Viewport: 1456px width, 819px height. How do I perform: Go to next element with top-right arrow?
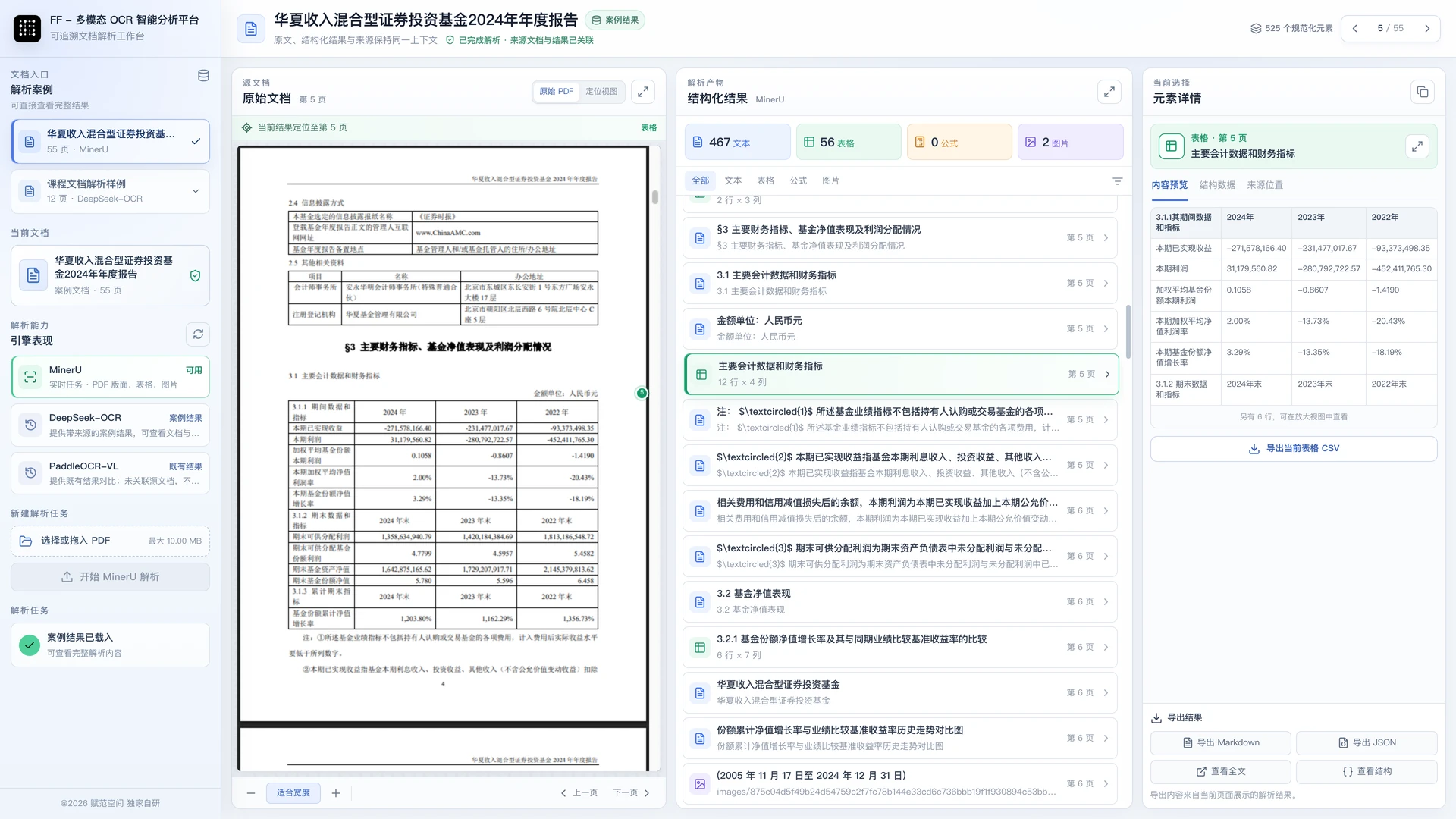tap(1427, 28)
